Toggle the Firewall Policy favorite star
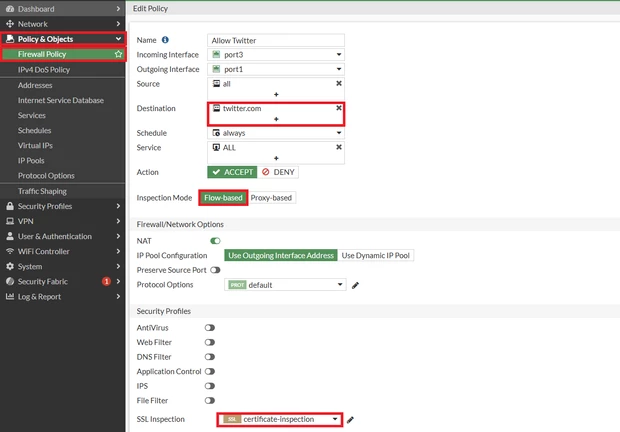Screen dimensions: 620x432 point(118,54)
